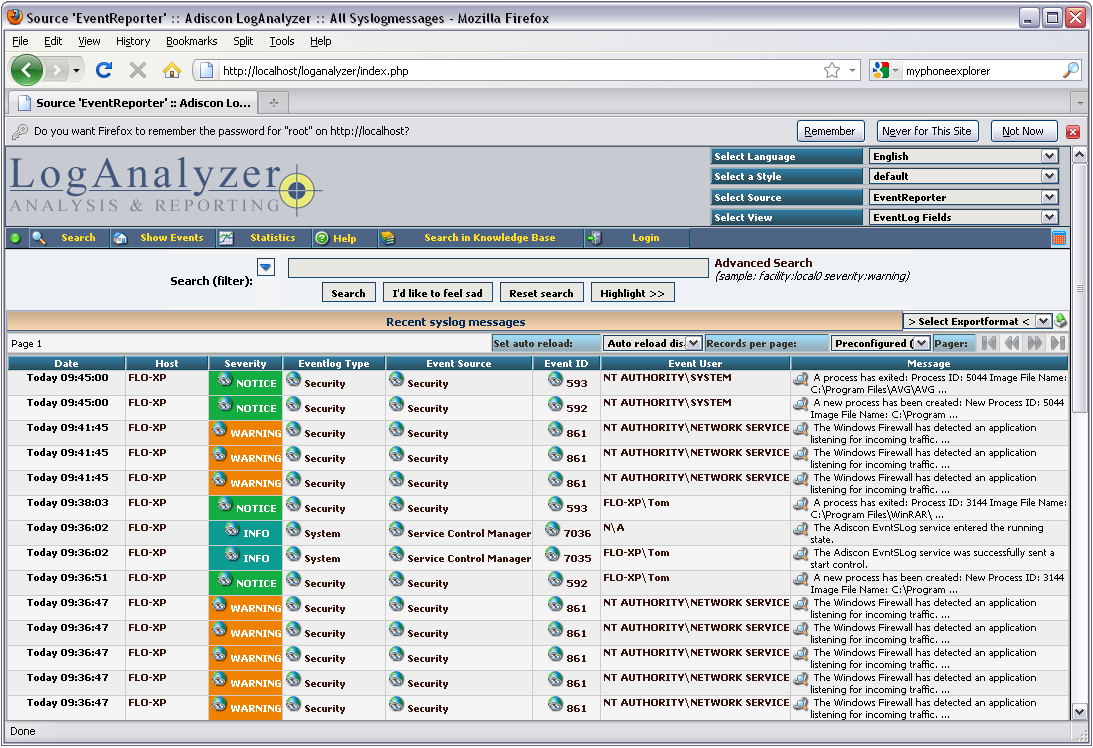1093x748 pixels.
Task: Open the Records per page dropdown
Action: click(x=880, y=343)
